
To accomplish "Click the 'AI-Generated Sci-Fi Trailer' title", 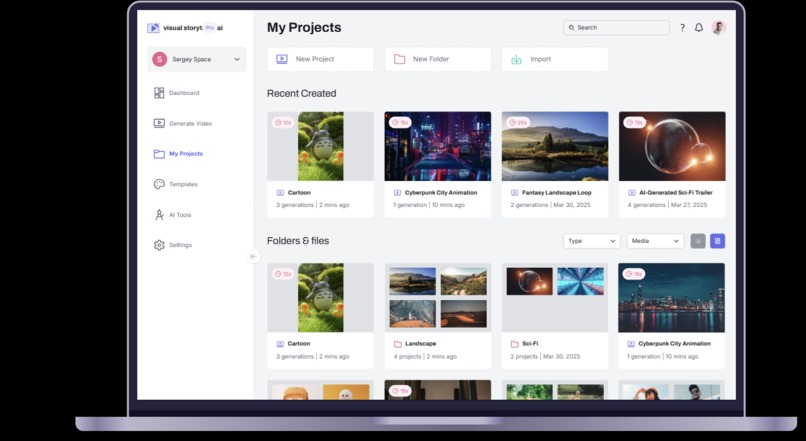I will tap(676, 193).
